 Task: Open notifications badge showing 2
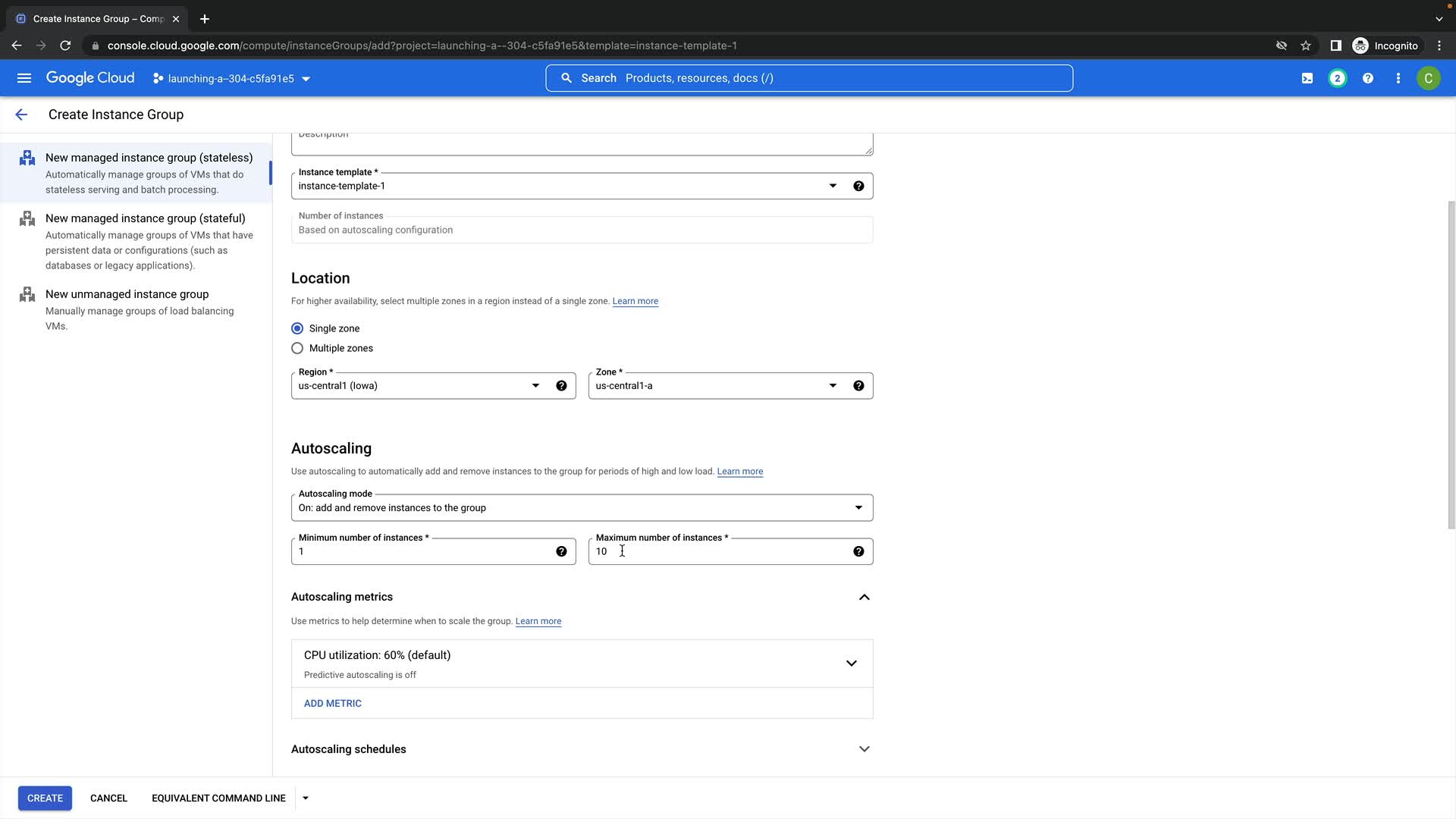point(1338,78)
